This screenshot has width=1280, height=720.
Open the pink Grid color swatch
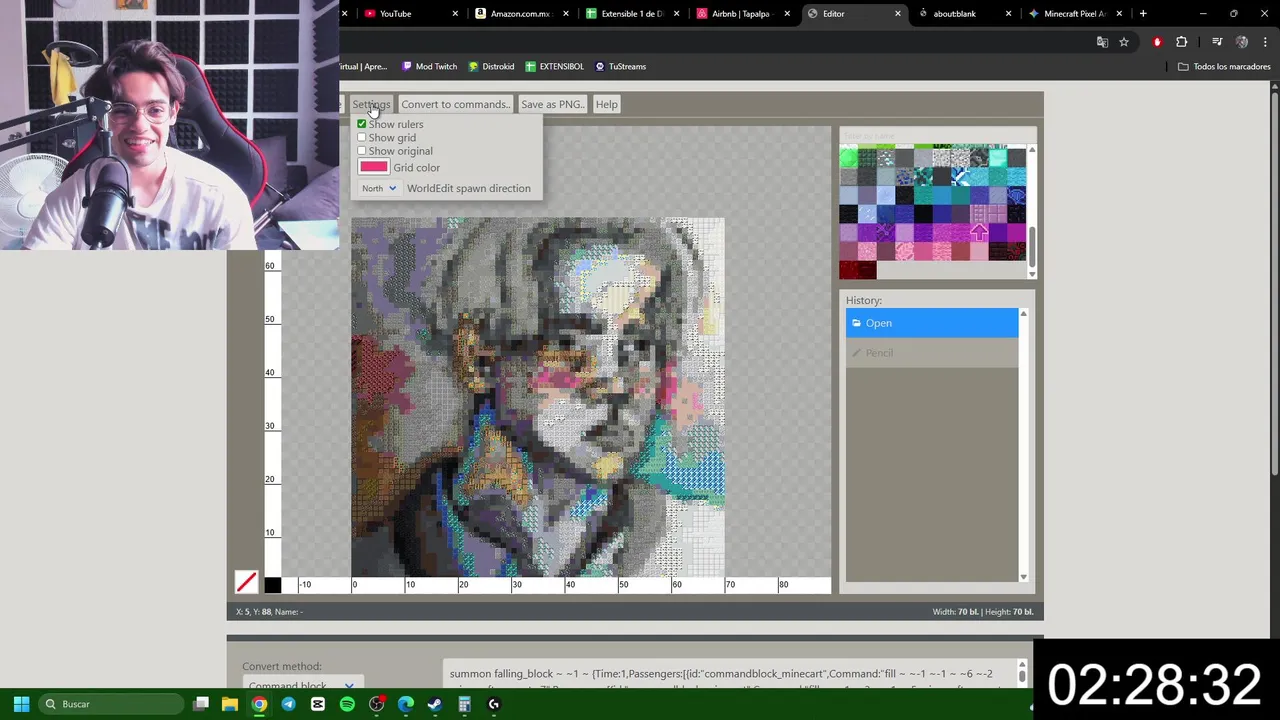click(374, 167)
